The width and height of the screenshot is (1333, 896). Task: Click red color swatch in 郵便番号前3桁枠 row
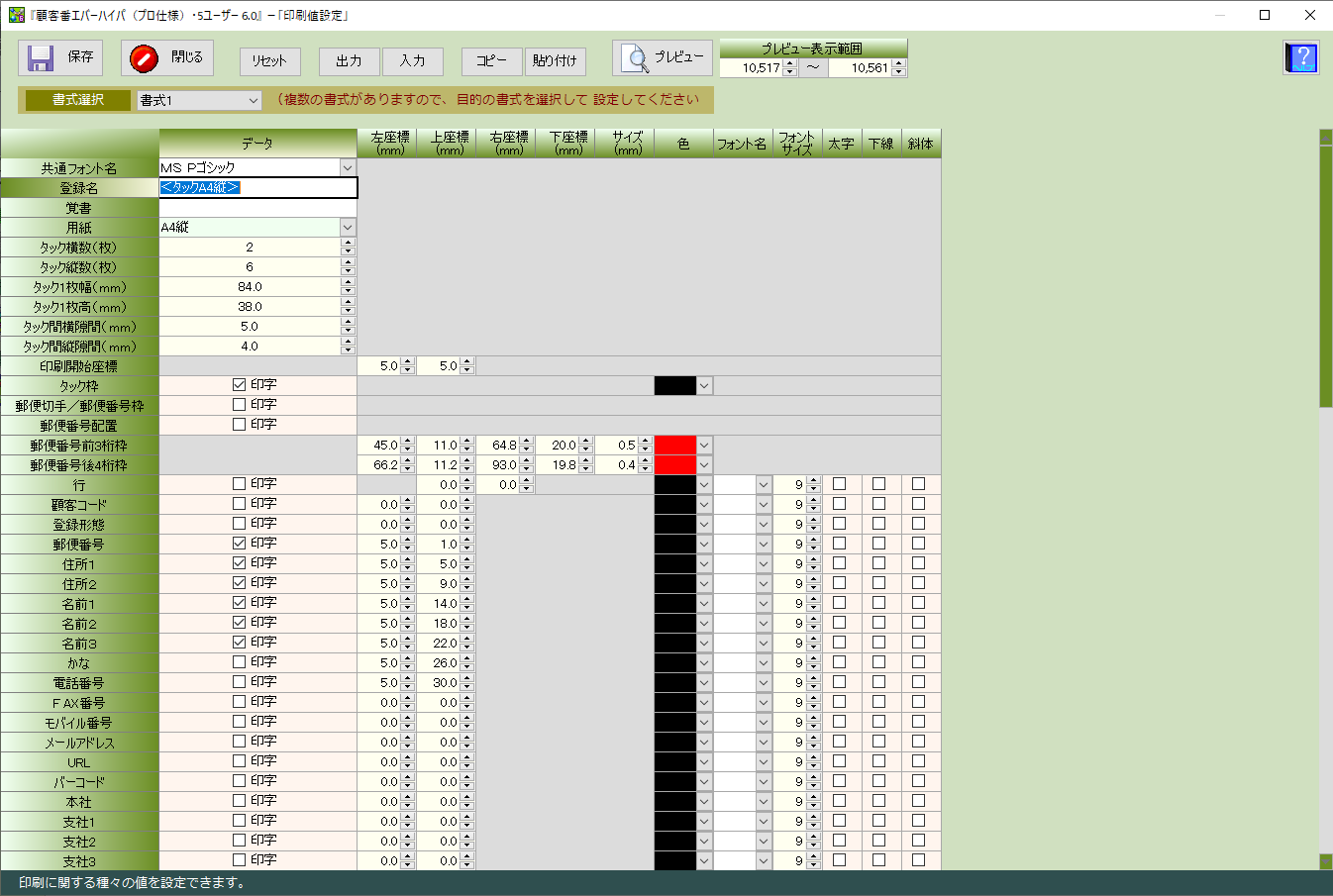coord(675,446)
